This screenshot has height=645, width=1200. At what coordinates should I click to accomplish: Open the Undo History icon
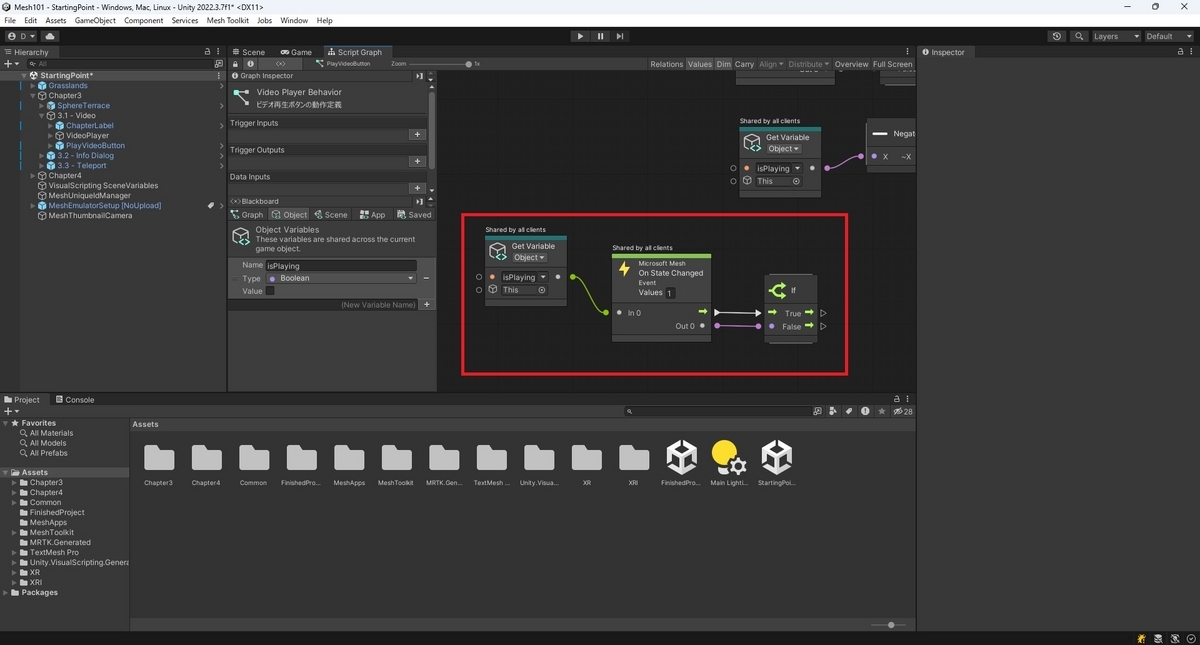[x=1058, y=36]
